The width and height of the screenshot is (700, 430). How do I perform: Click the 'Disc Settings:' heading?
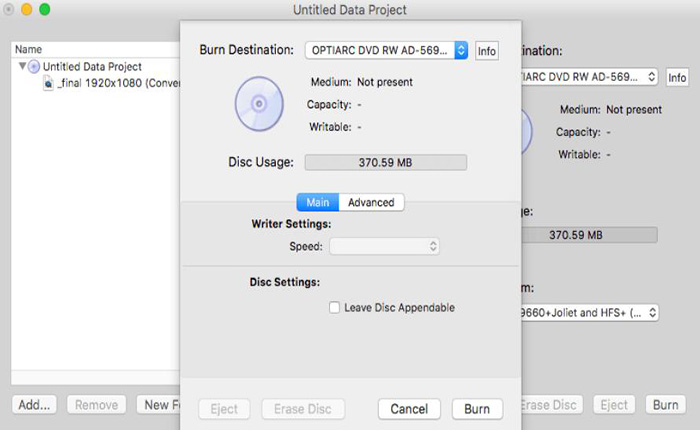tap(285, 282)
